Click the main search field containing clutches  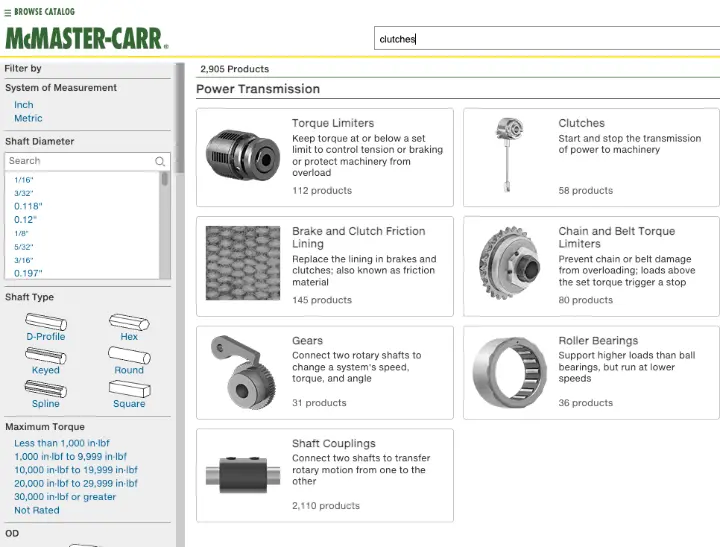[x=545, y=39]
